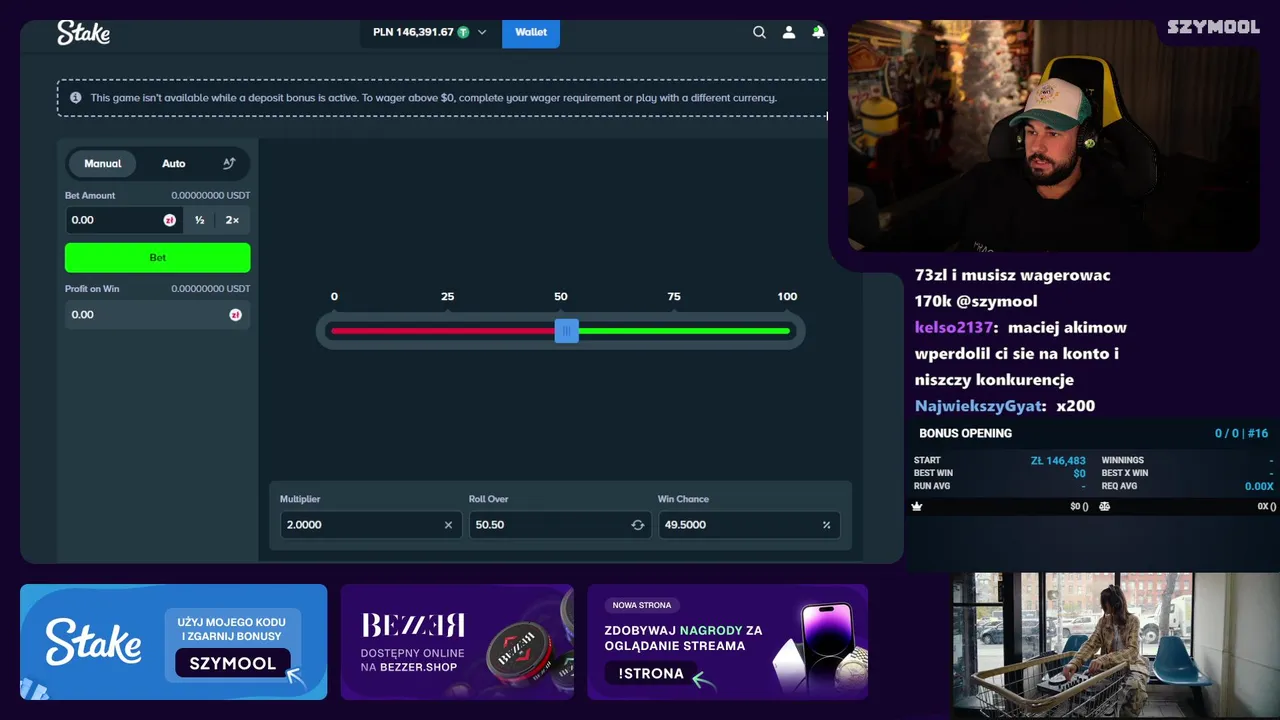
Task: Click the dice slider handle at 50
Action: click(x=566, y=331)
